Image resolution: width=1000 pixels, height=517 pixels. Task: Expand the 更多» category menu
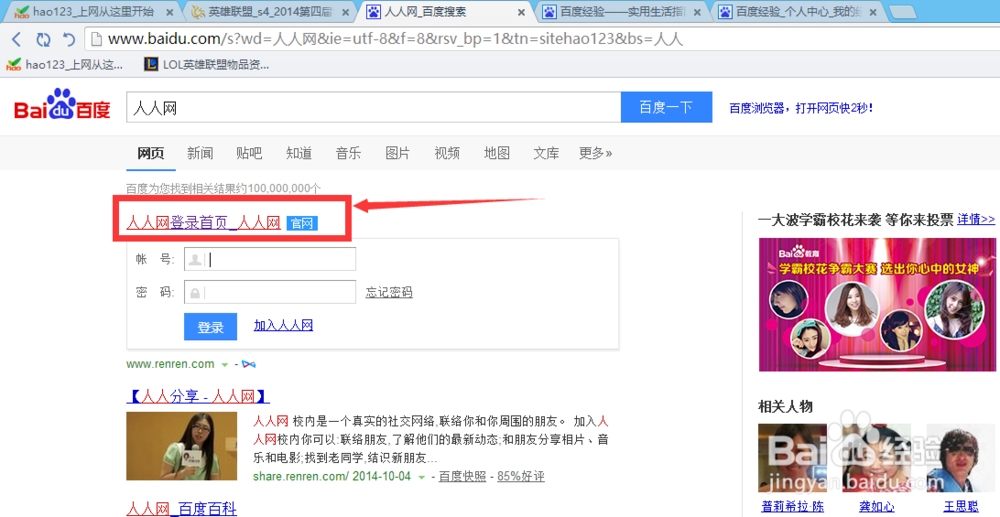(x=596, y=153)
